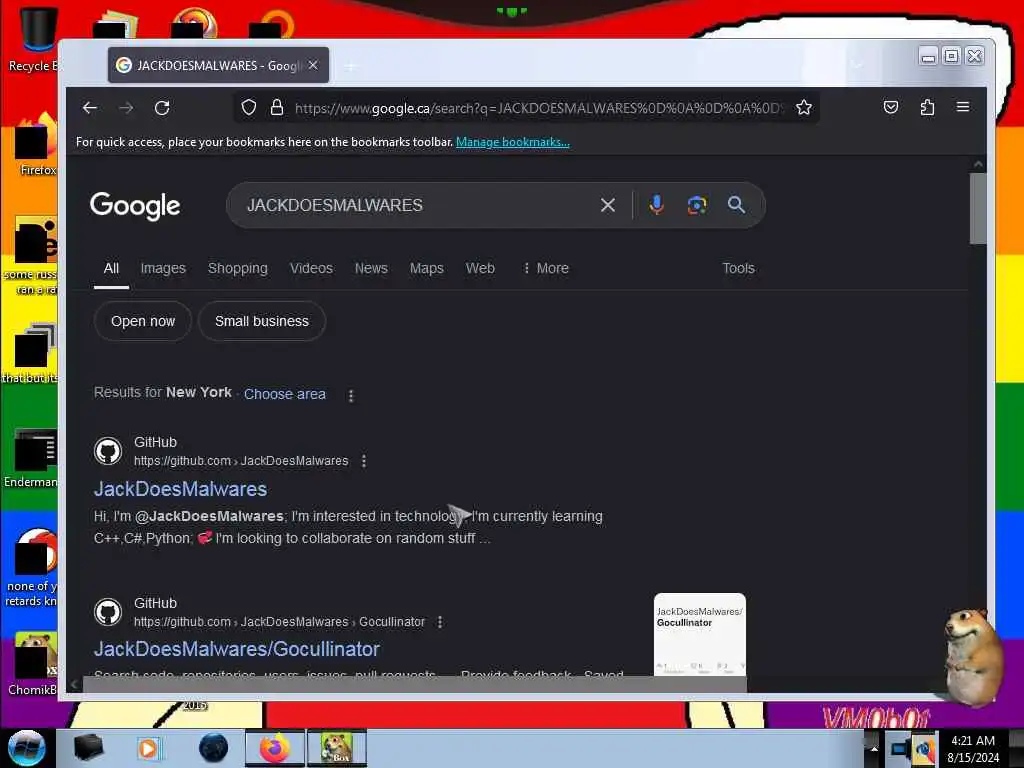Click the horizontal scrollbar at page bottom
The image size is (1024, 768).
(415, 684)
